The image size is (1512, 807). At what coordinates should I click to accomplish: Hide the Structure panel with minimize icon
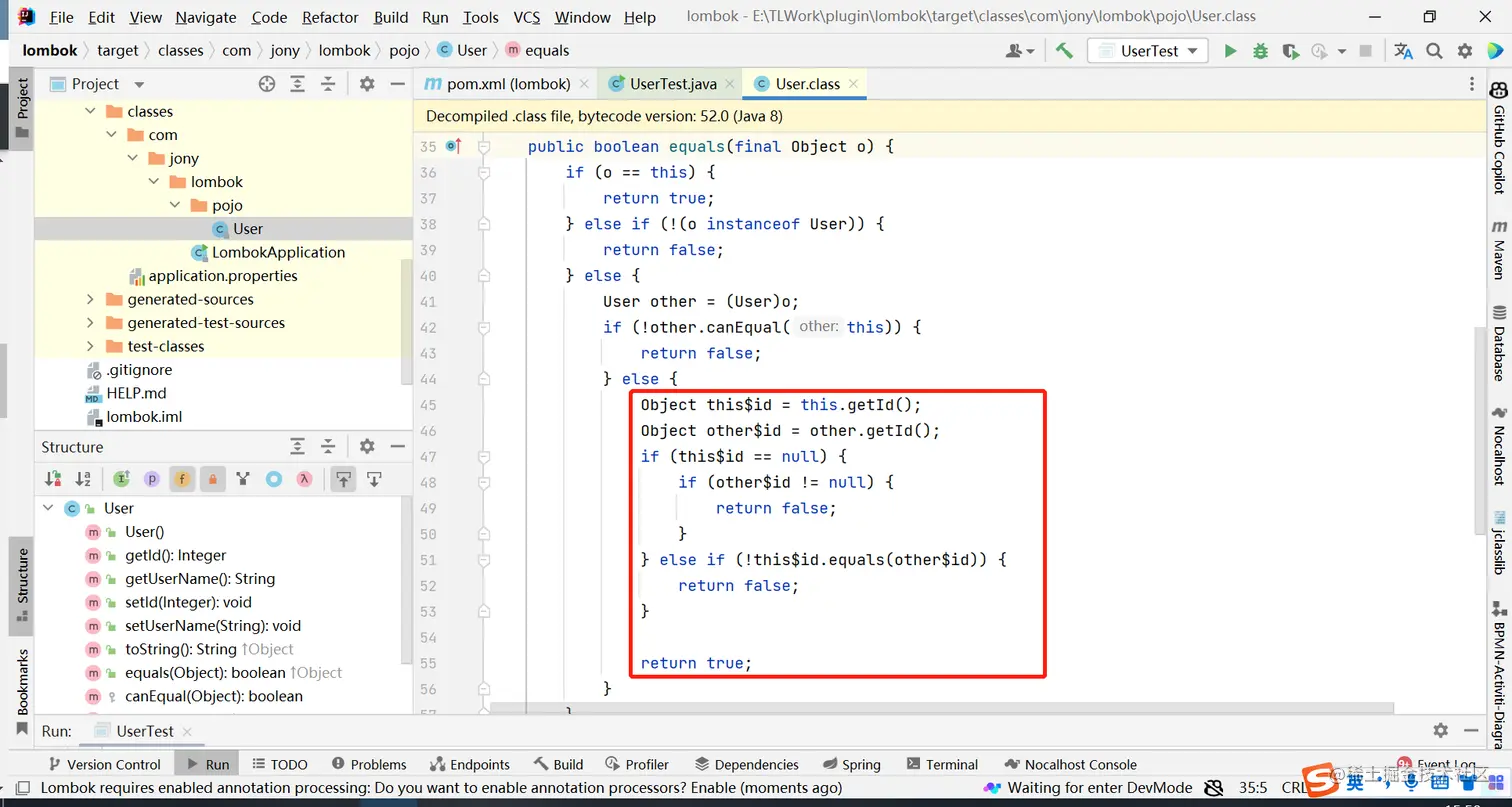click(397, 447)
